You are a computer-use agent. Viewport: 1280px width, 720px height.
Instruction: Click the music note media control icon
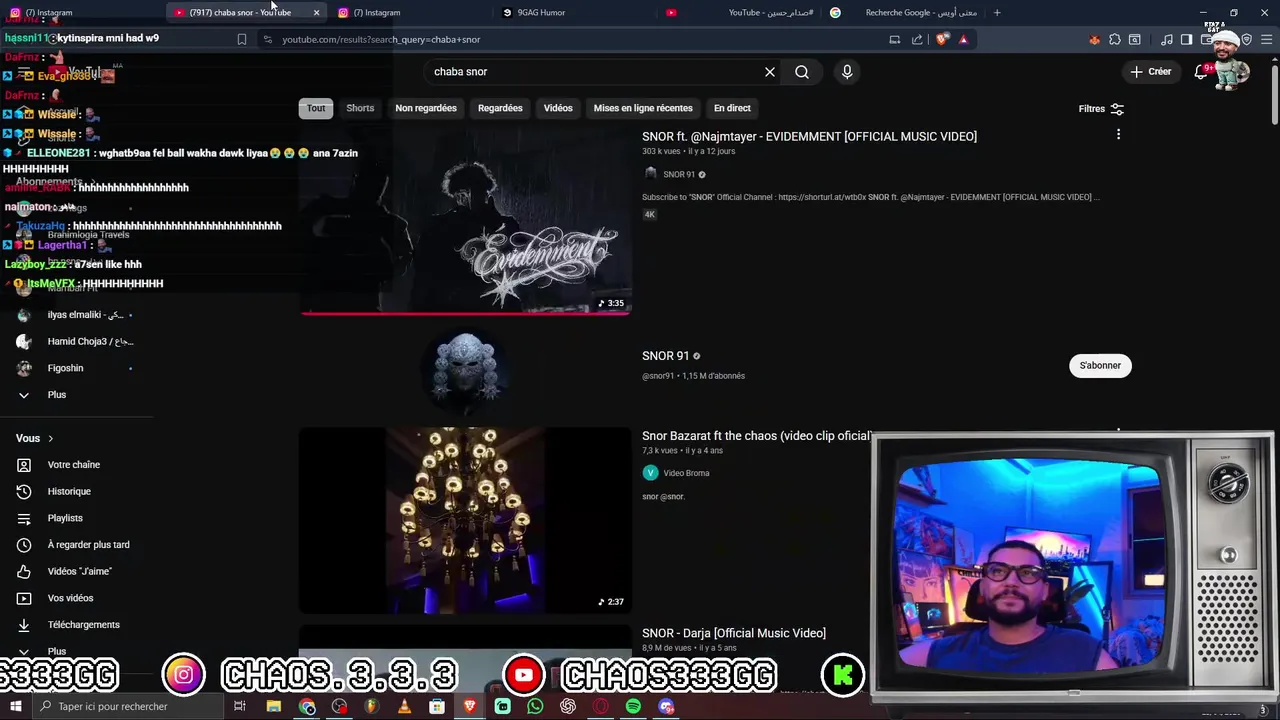[1167, 40]
